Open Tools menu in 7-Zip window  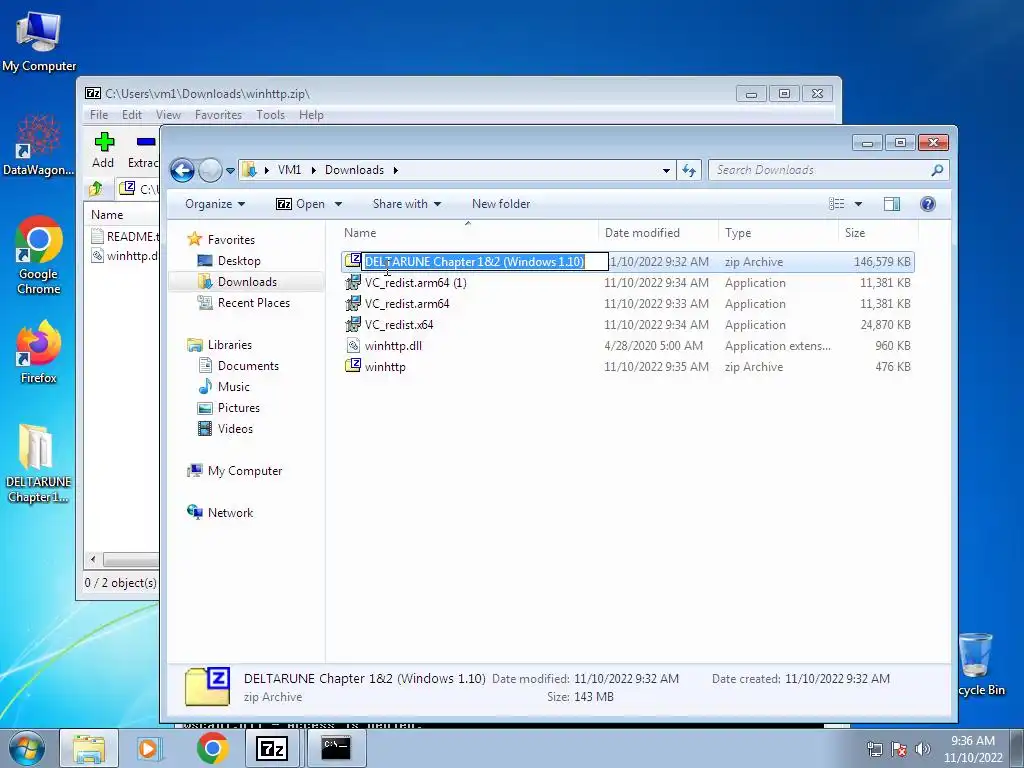tap(270, 115)
